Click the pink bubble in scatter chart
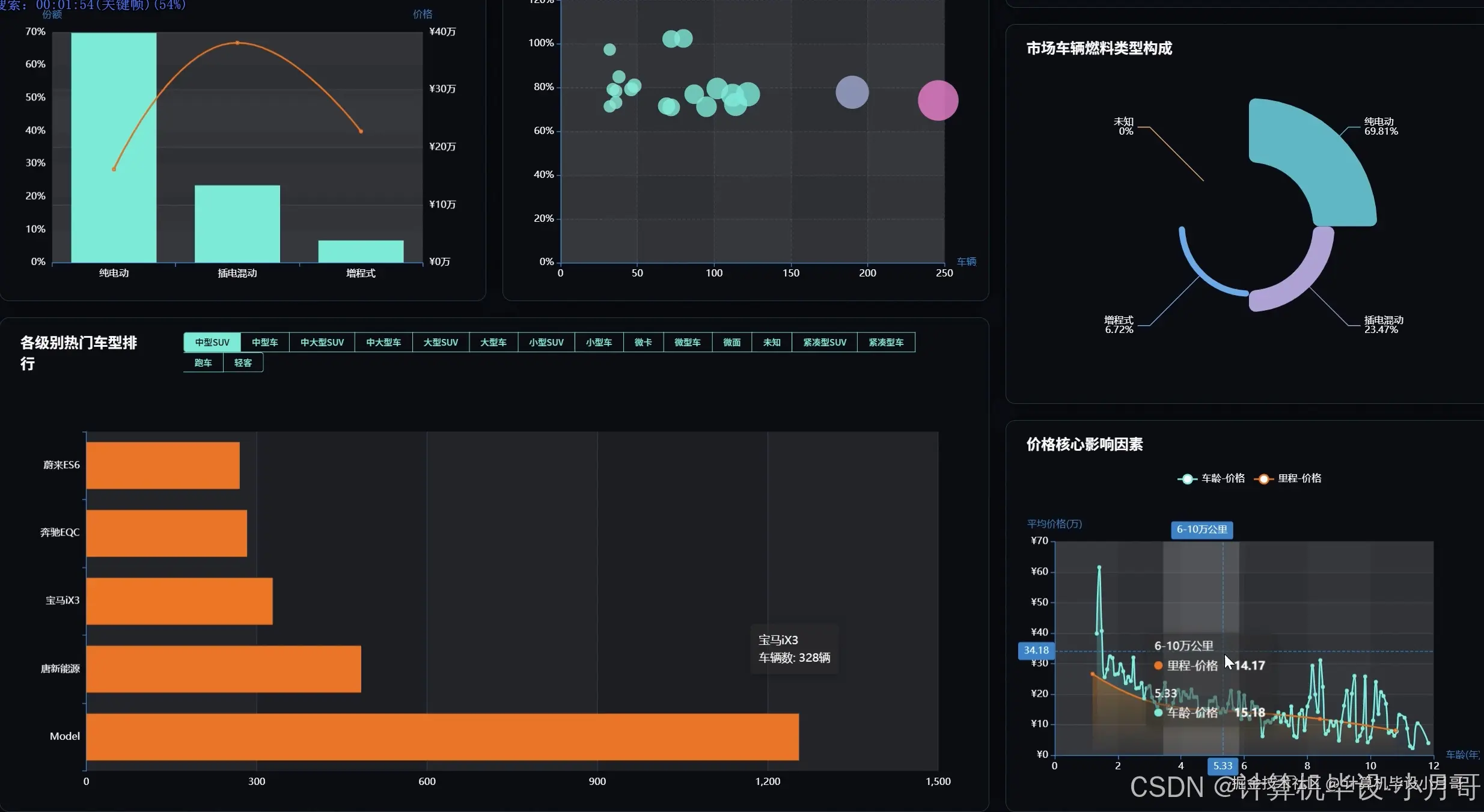The image size is (1484, 812). [938, 100]
